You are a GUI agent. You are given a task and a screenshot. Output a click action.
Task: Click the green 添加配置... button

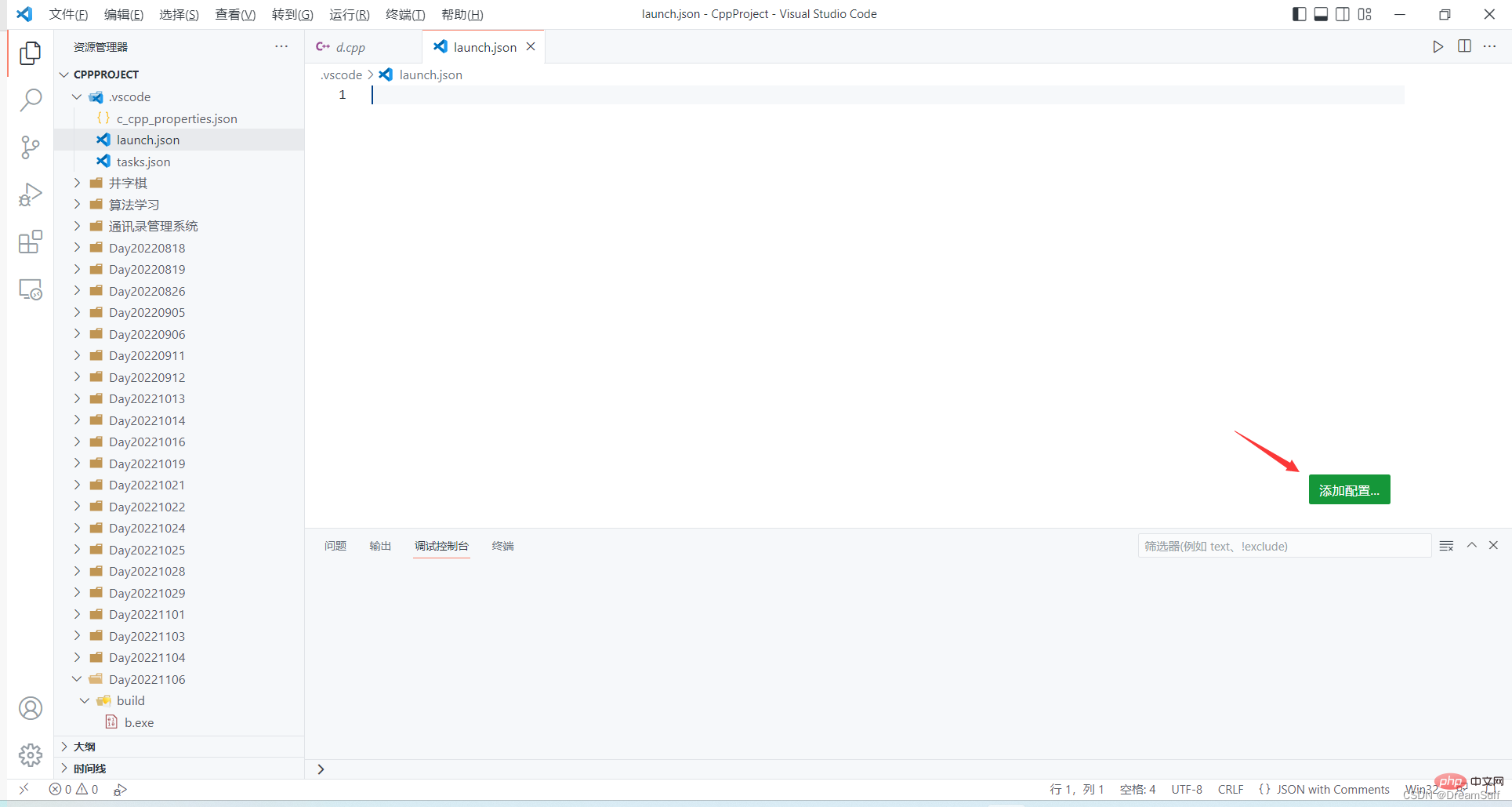pos(1348,490)
